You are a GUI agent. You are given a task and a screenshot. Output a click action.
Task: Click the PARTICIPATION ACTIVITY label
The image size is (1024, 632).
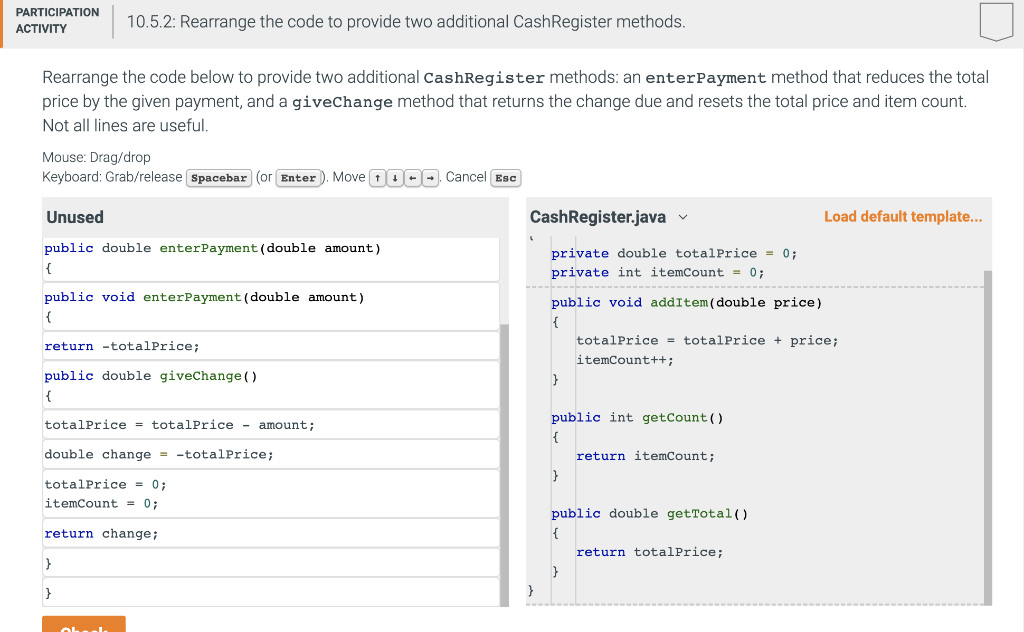[x=57, y=22]
